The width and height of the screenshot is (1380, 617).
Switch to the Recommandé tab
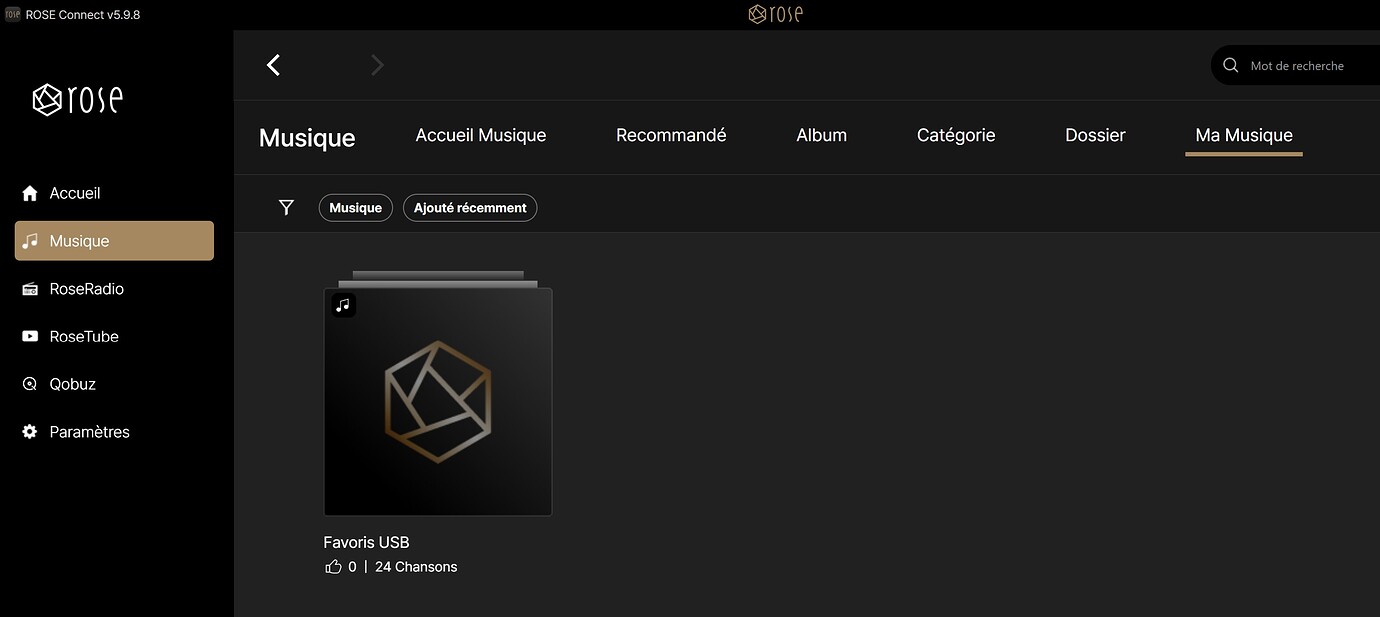click(x=671, y=135)
